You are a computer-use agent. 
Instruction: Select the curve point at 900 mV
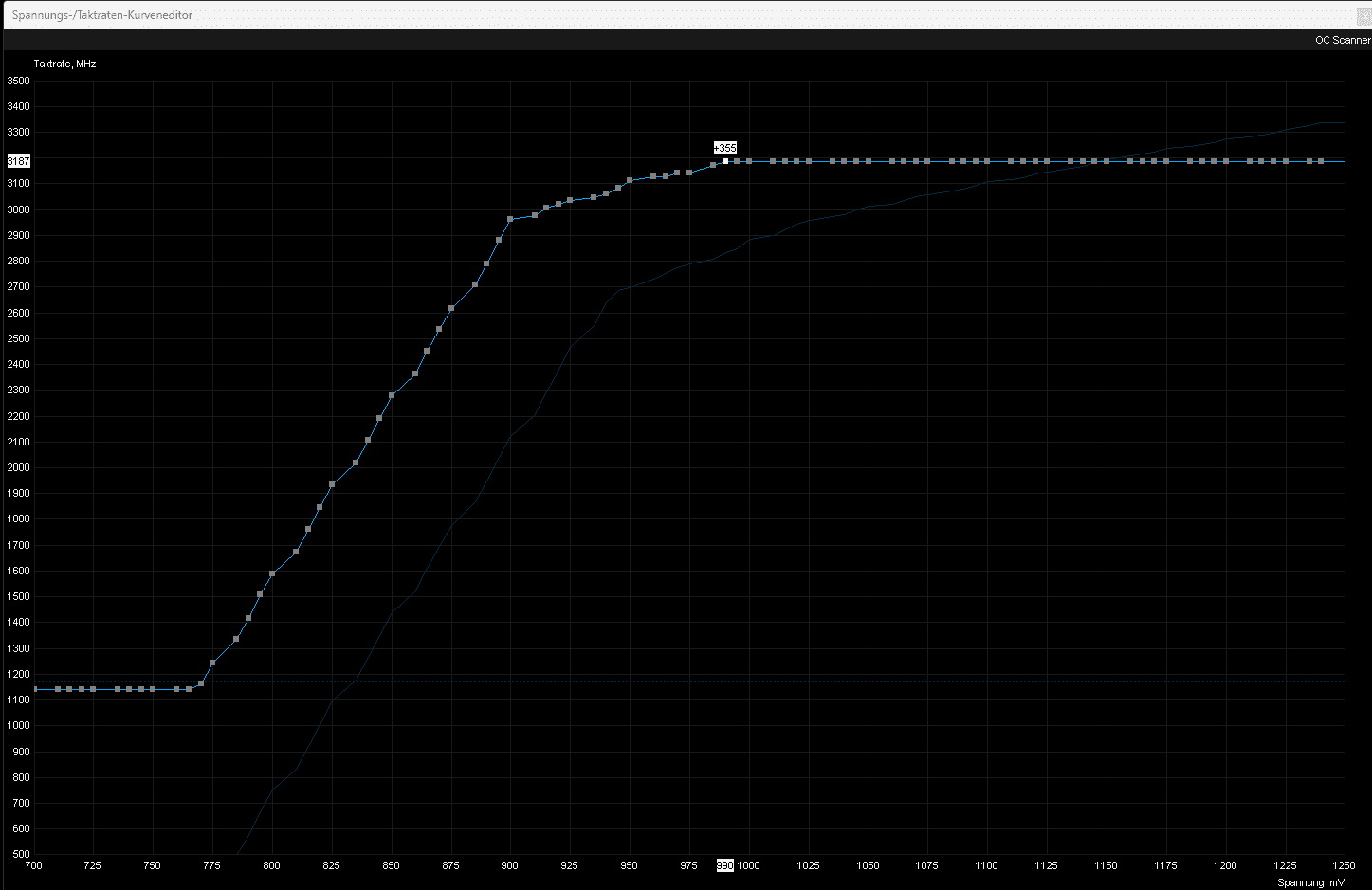511,219
